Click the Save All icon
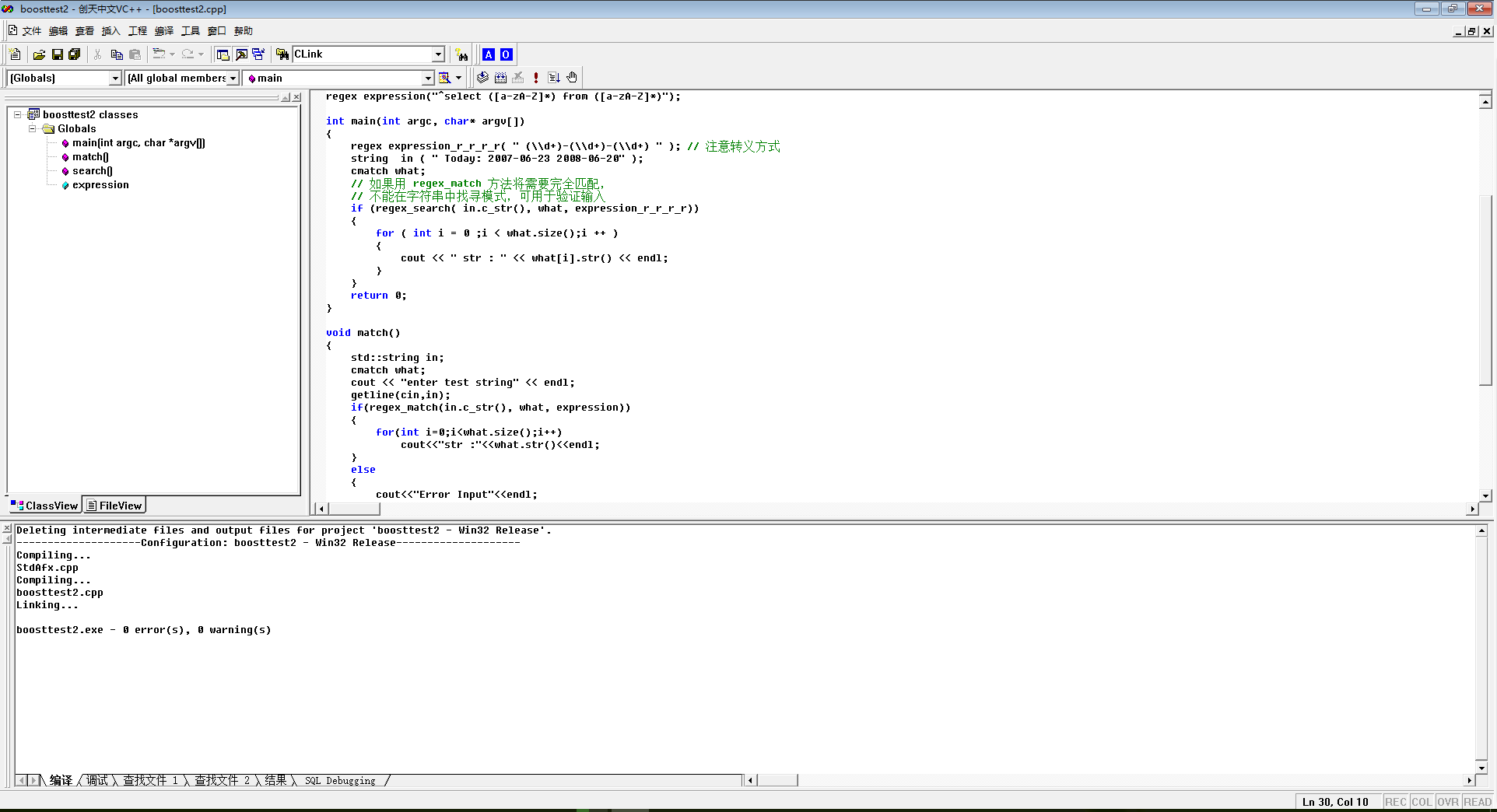Viewport: 1497px width, 812px height. (x=75, y=54)
